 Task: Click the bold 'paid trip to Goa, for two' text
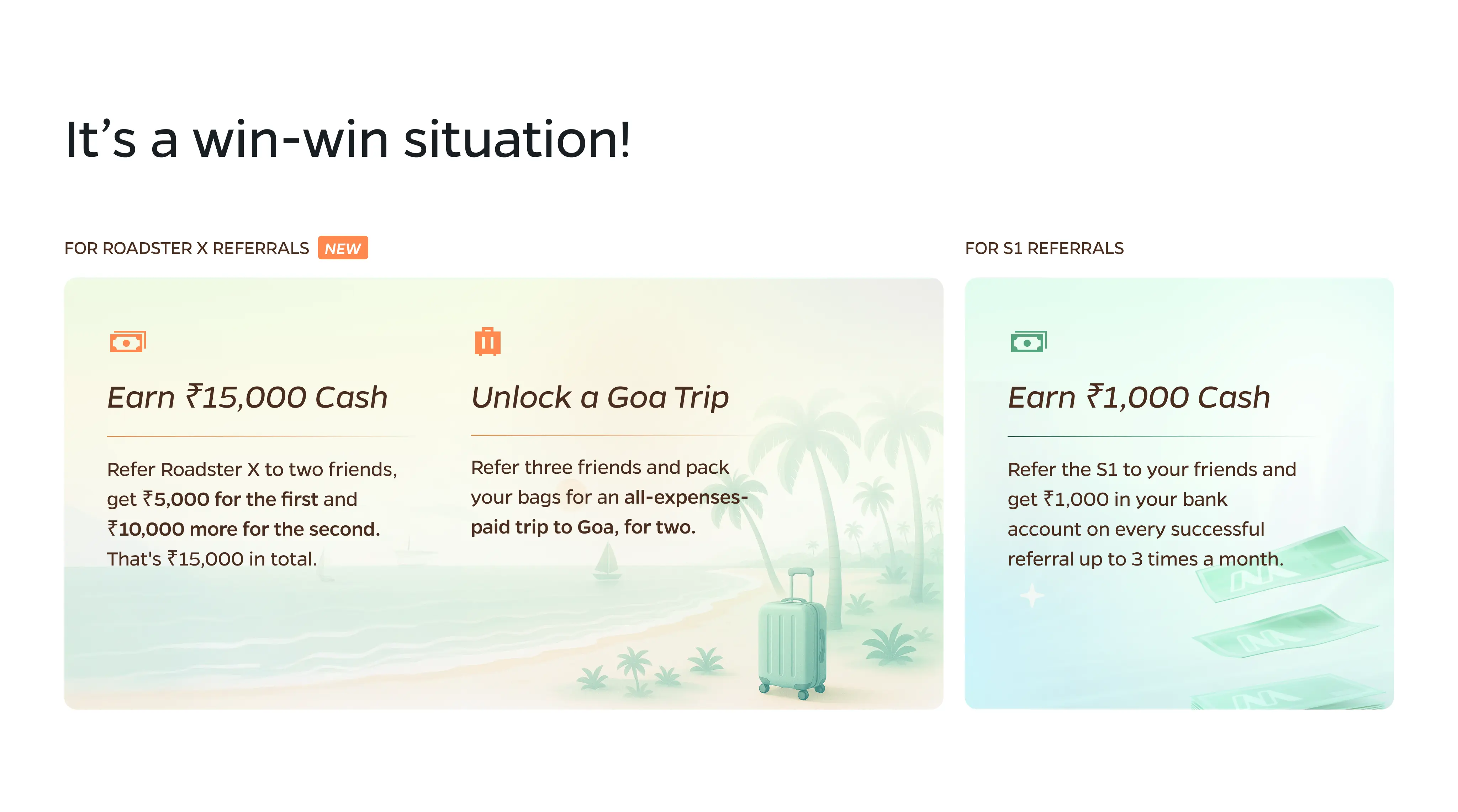583,527
